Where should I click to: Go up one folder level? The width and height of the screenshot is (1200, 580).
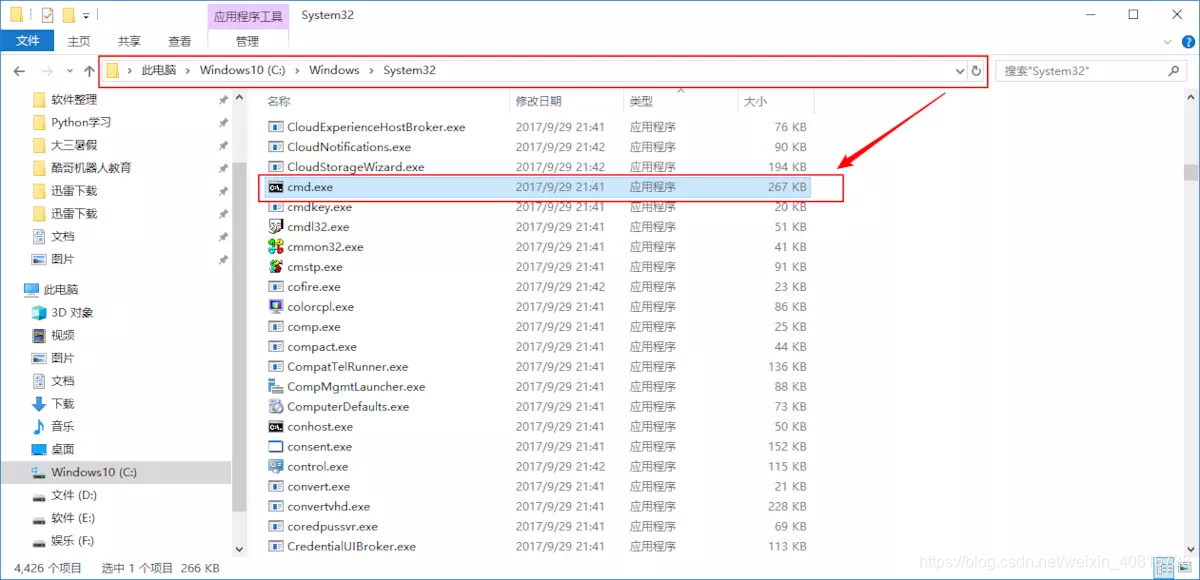[x=89, y=71]
